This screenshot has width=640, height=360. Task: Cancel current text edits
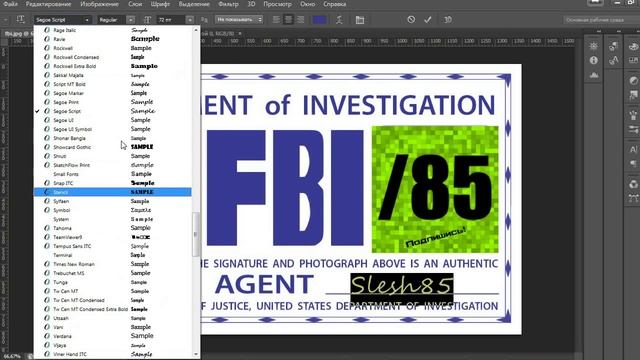point(411,19)
